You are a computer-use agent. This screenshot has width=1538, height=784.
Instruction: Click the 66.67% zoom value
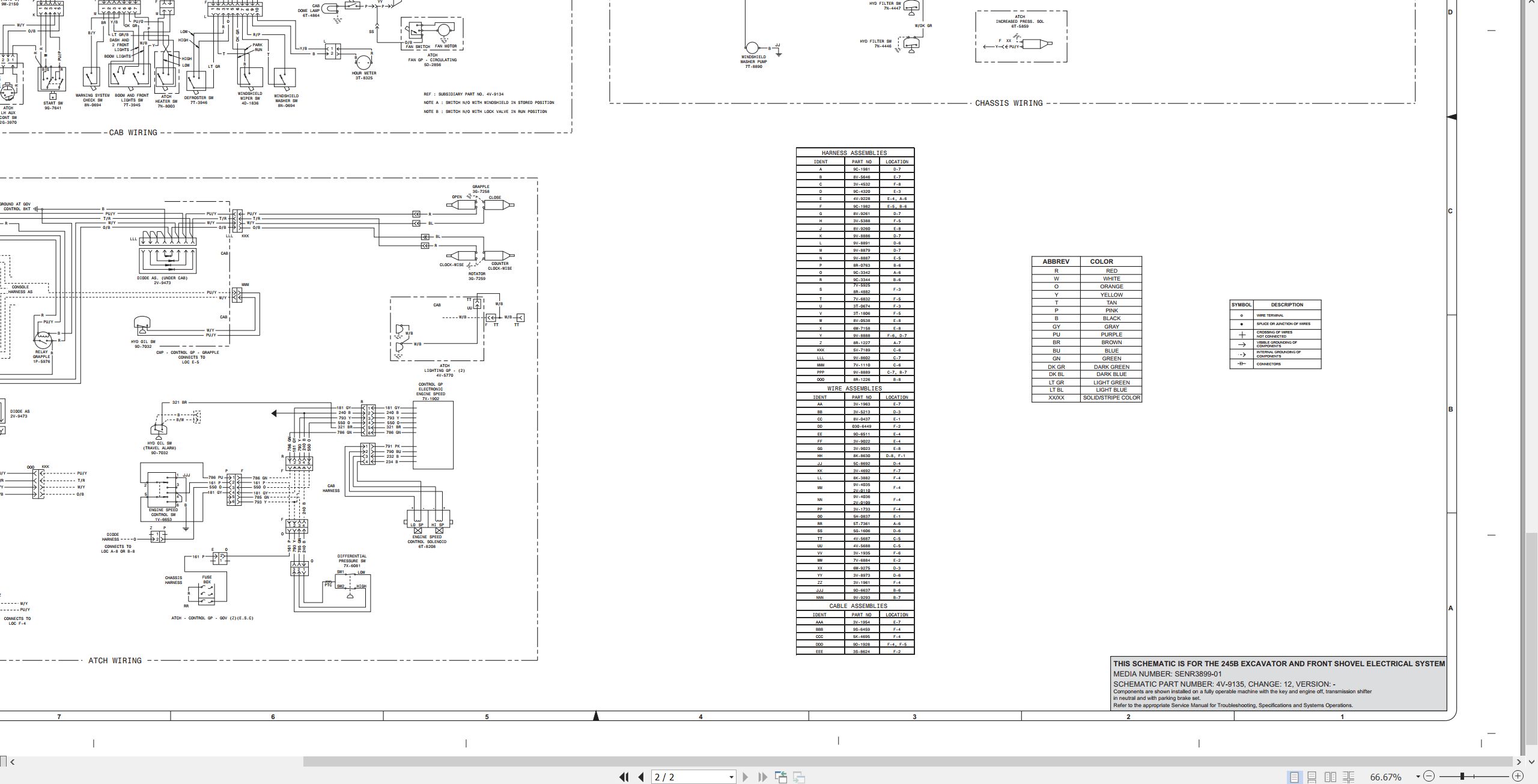(1385, 777)
